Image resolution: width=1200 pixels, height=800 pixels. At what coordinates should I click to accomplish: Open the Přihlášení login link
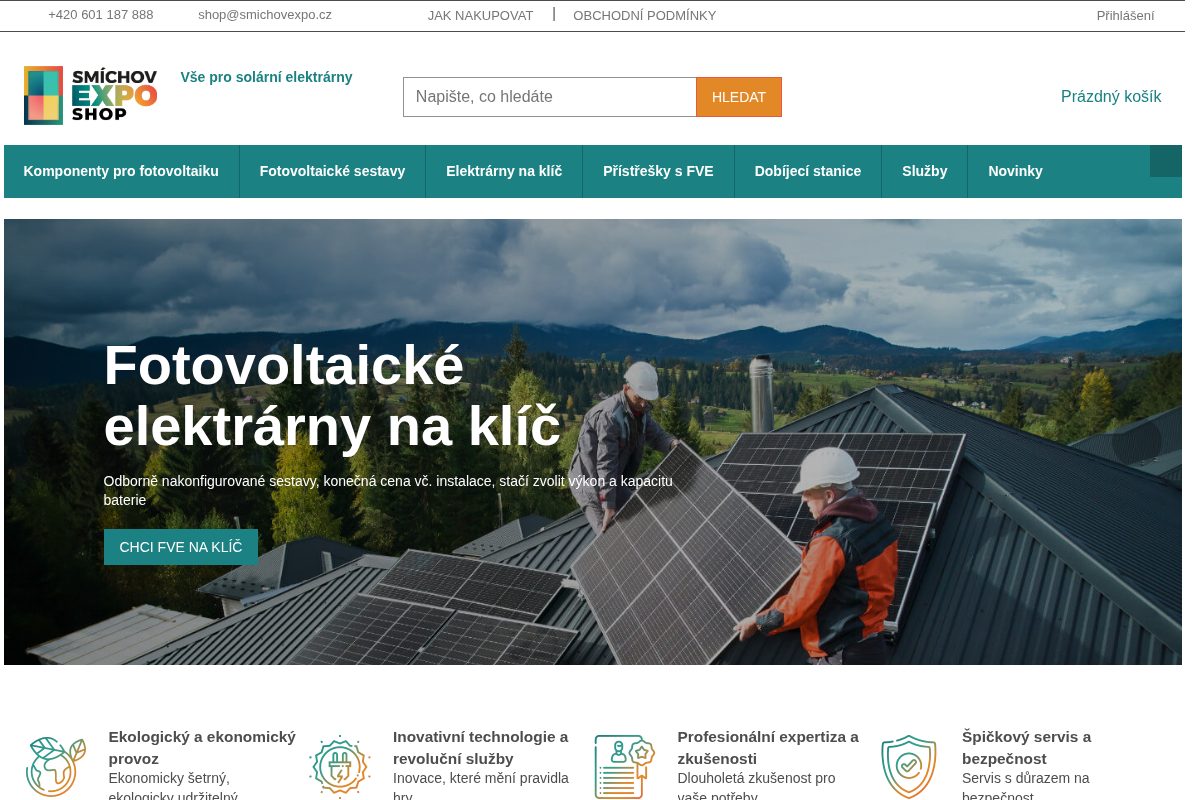coord(1125,15)
